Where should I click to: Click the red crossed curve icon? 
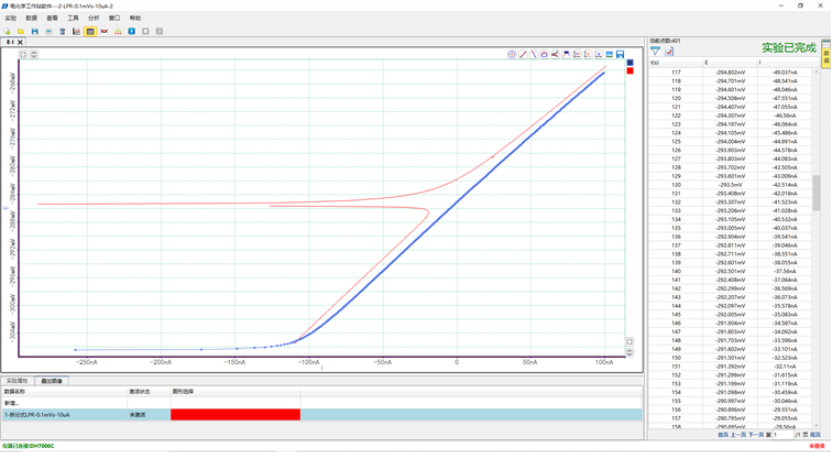click(104, 31)
